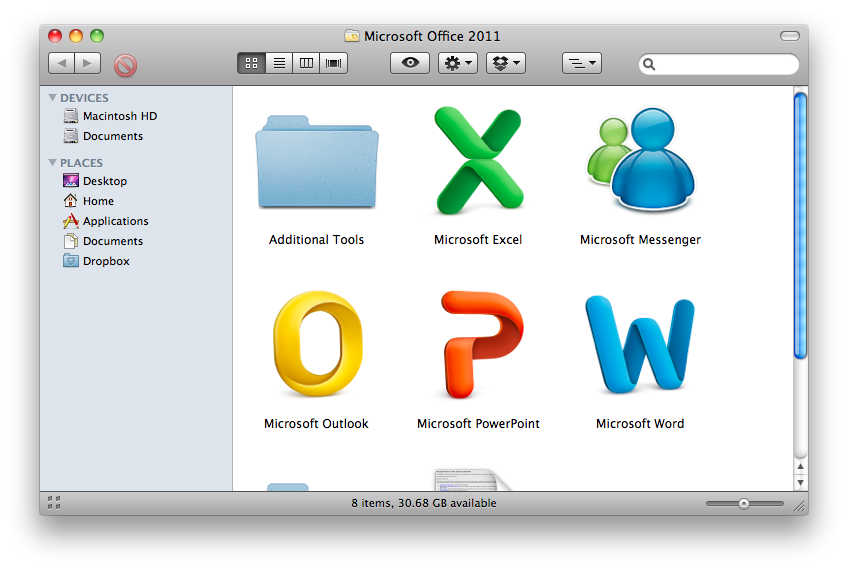The width and height of the screenshot is (848, 570).
Task: Switch to icon view mode
Action: pos(251,63)
